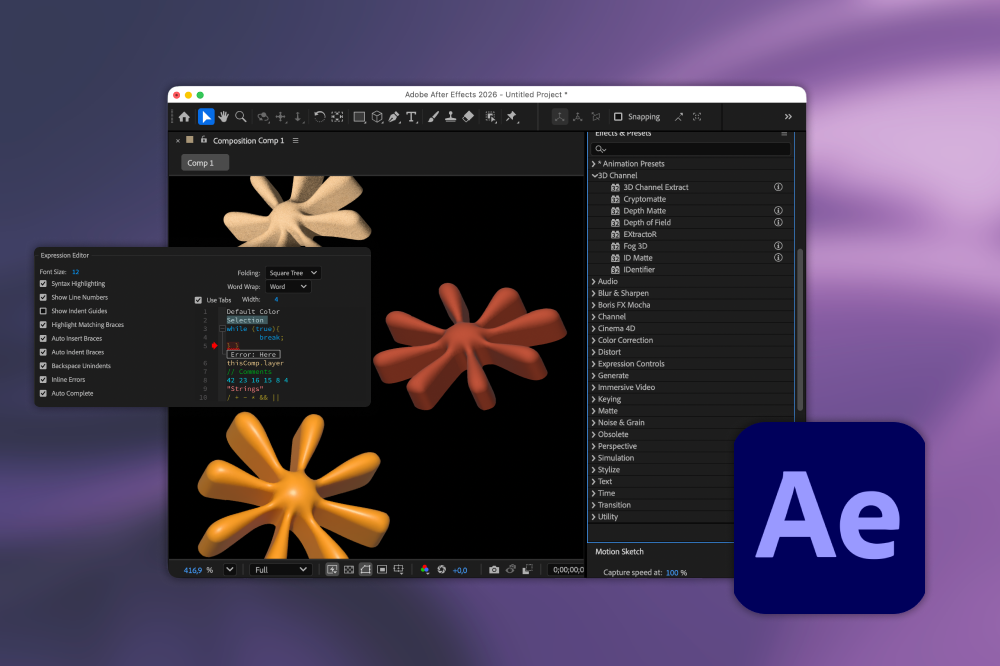Uncheck Auto Complete

pos(43,394)
